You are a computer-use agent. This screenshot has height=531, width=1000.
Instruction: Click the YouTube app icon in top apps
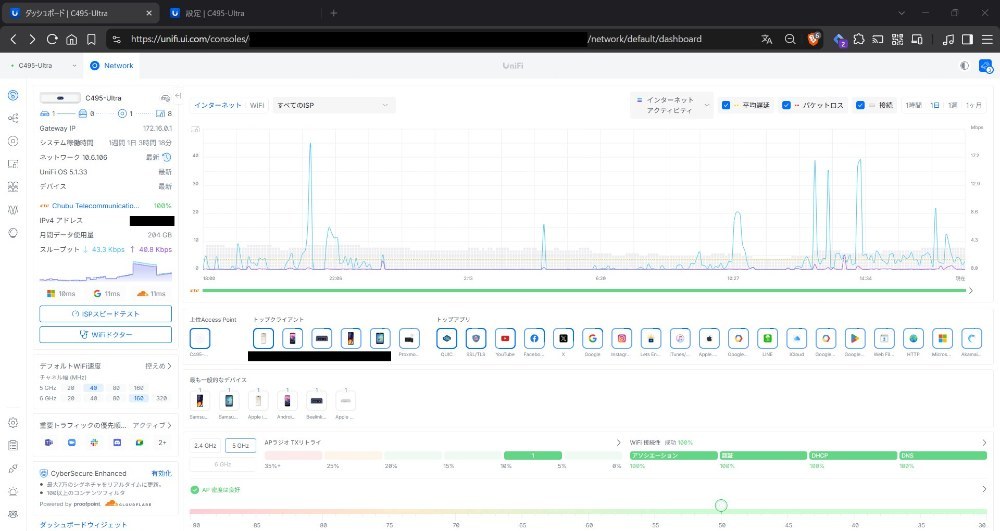[x=505, y=338]
